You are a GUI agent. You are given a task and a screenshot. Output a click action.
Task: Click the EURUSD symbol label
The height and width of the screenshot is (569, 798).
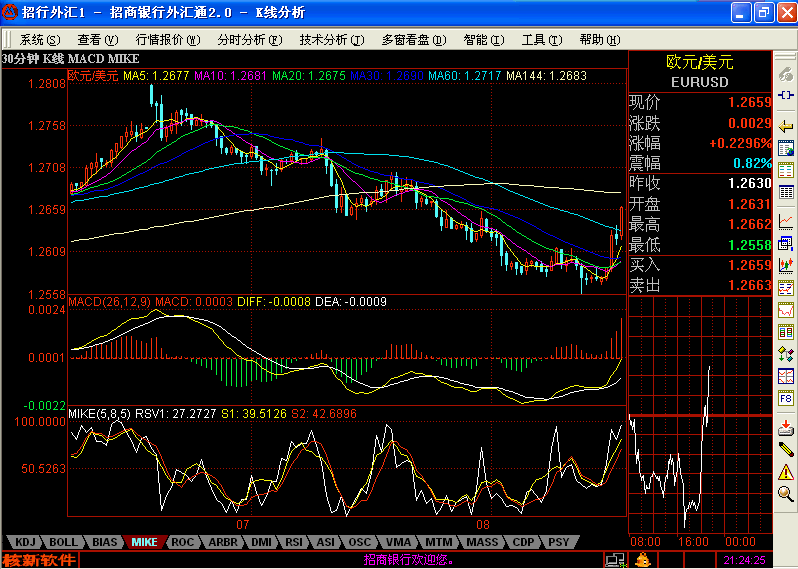tap(700, 82)
